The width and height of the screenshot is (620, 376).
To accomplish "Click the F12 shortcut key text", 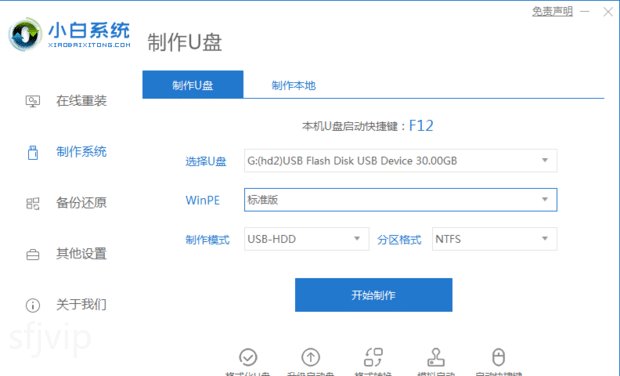I will coord(421,126).
